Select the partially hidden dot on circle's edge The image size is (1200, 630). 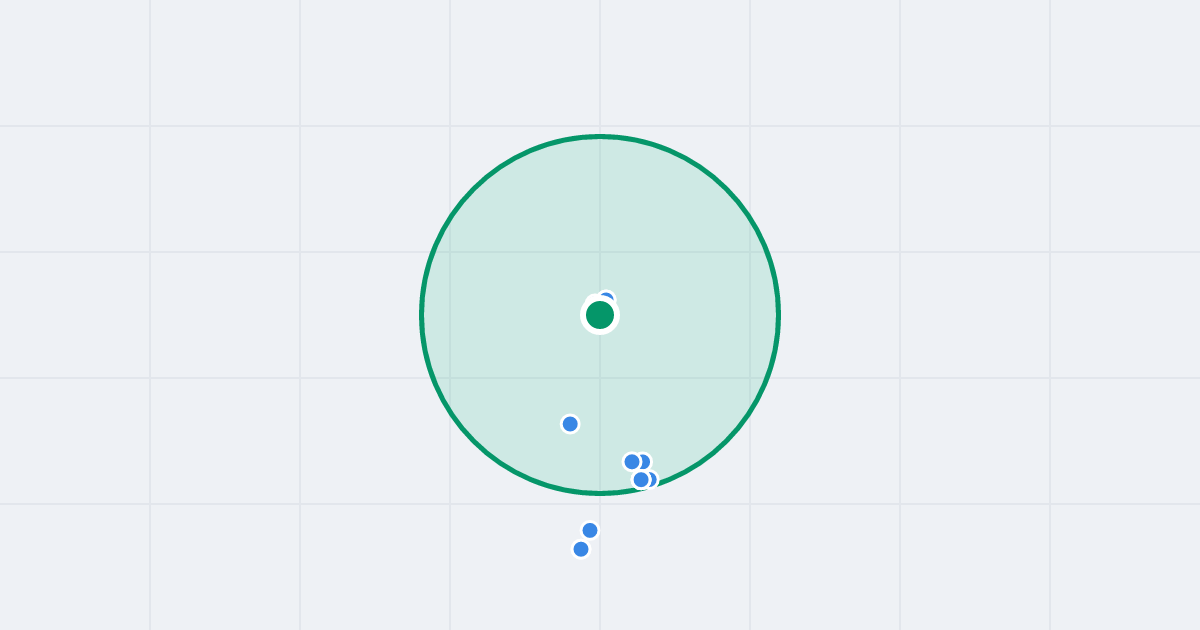(652, 479)
